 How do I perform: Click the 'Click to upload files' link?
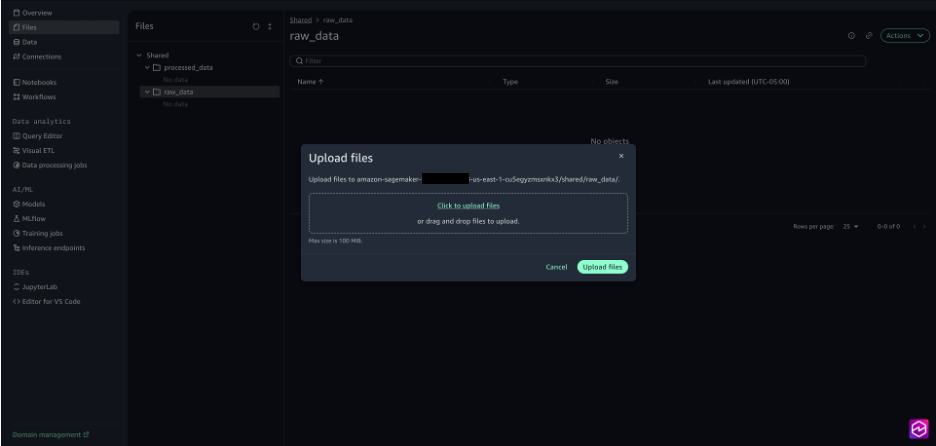468,206
